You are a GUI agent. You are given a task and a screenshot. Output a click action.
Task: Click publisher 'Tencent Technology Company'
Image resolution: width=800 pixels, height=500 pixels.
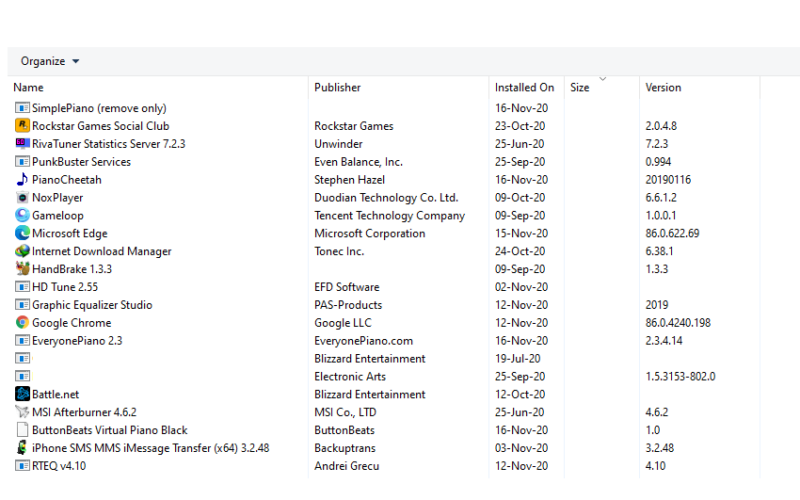pos(390,215)
